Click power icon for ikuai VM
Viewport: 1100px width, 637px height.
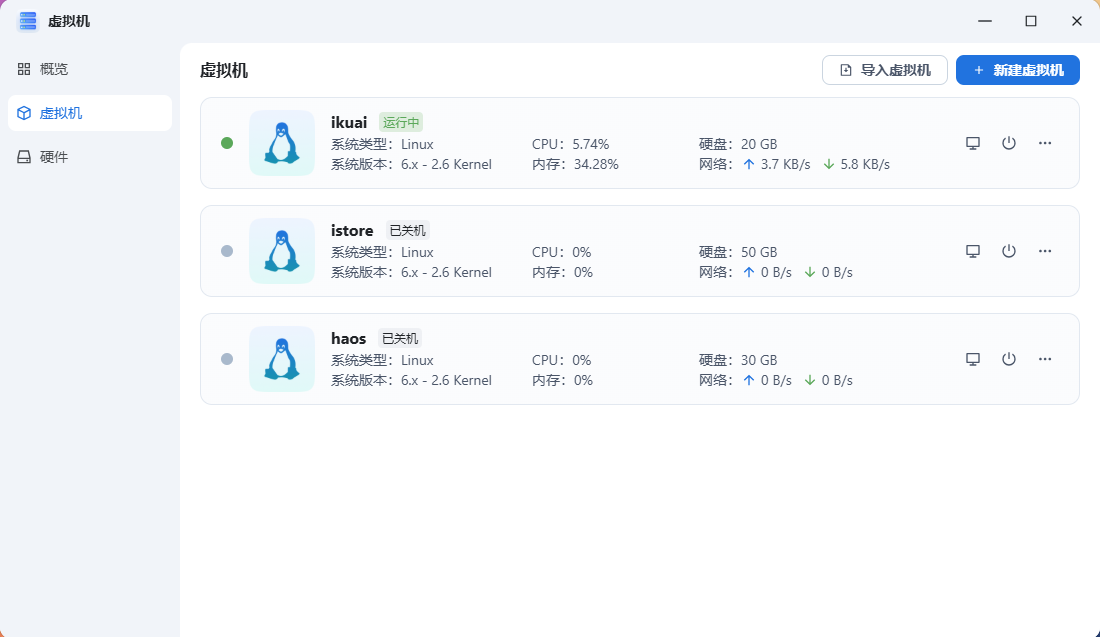pyautogui.click(x=1009, y=143)
